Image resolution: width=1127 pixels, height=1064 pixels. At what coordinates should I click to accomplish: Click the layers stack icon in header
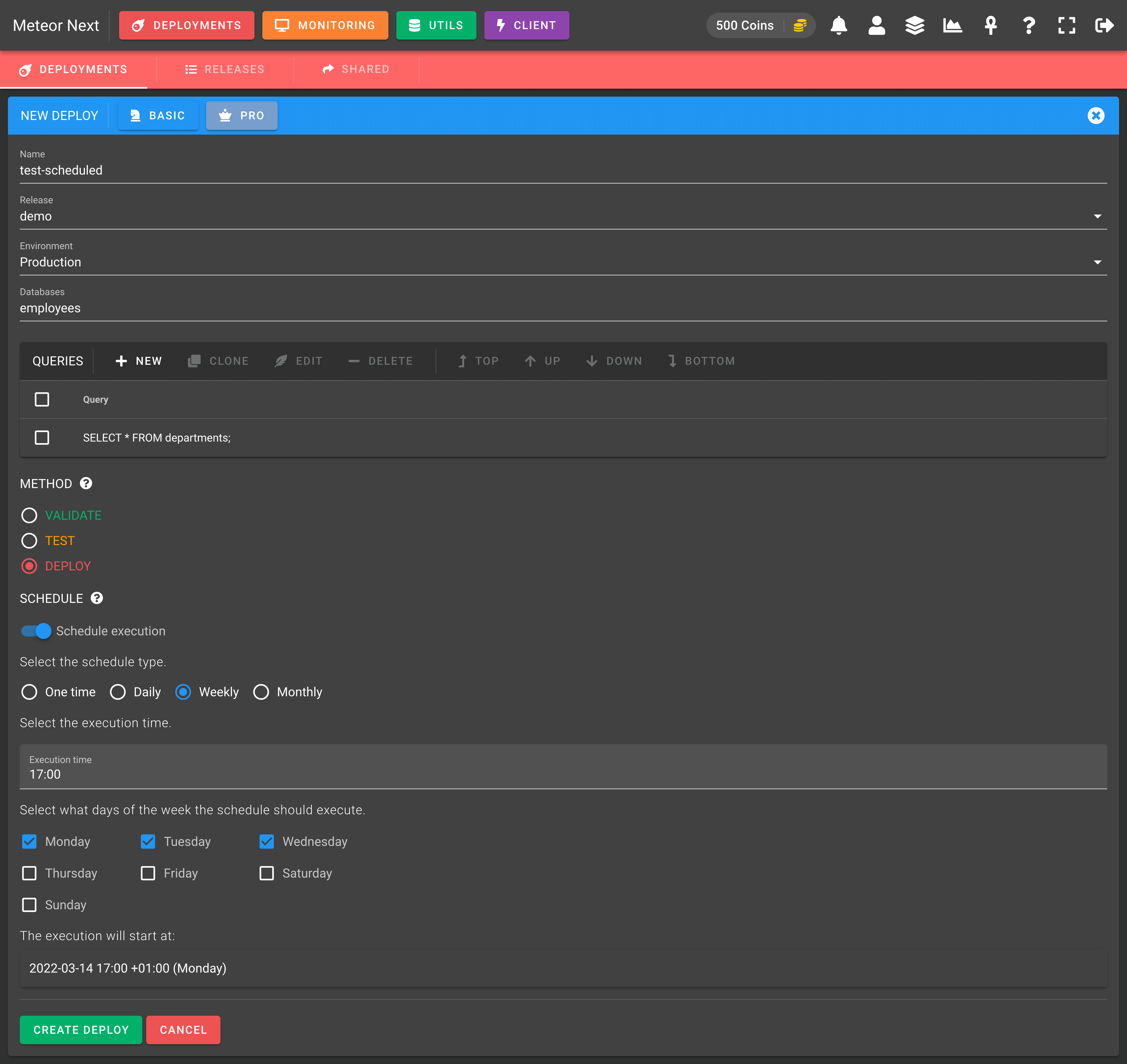point(915,26)
